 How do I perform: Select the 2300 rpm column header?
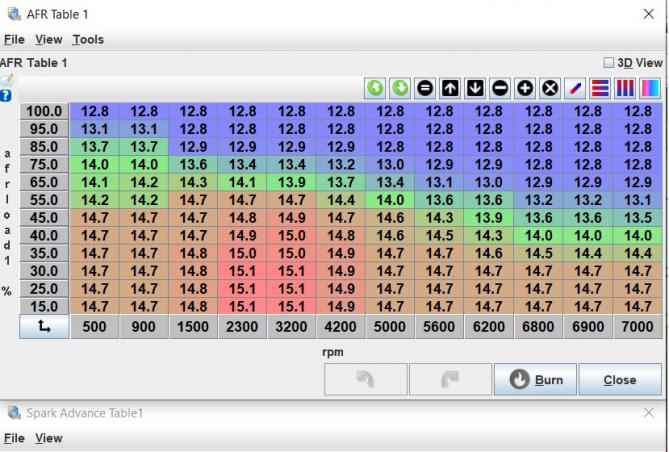pos(243,327)
